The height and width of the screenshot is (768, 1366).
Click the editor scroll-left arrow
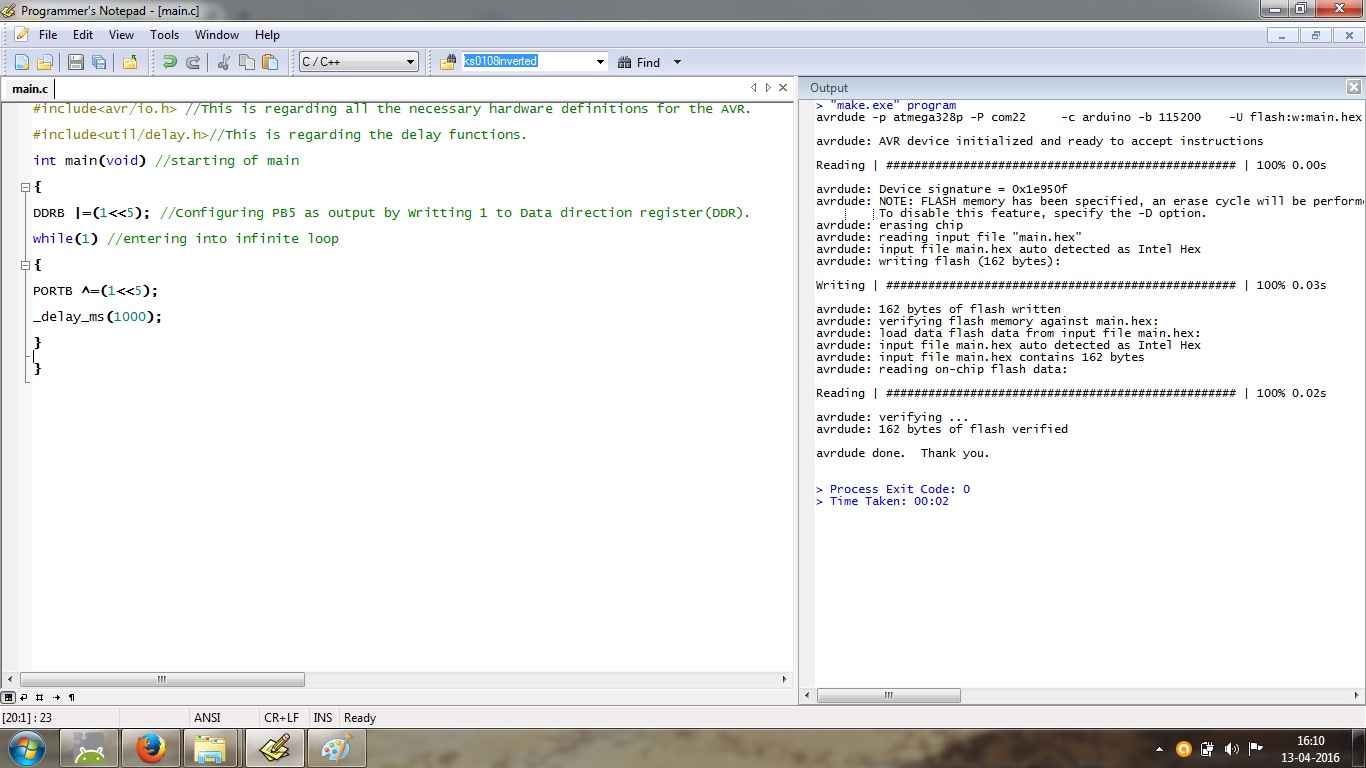[x=10, y=679]
